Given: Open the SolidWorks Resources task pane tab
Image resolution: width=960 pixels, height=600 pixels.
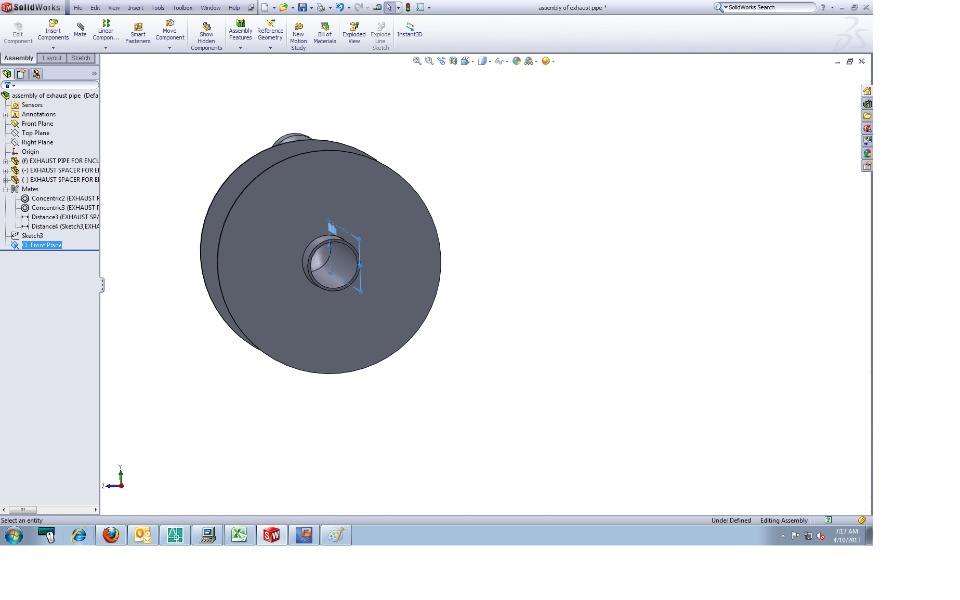Looking at the screenshot, I should click(x=867, y=91).
